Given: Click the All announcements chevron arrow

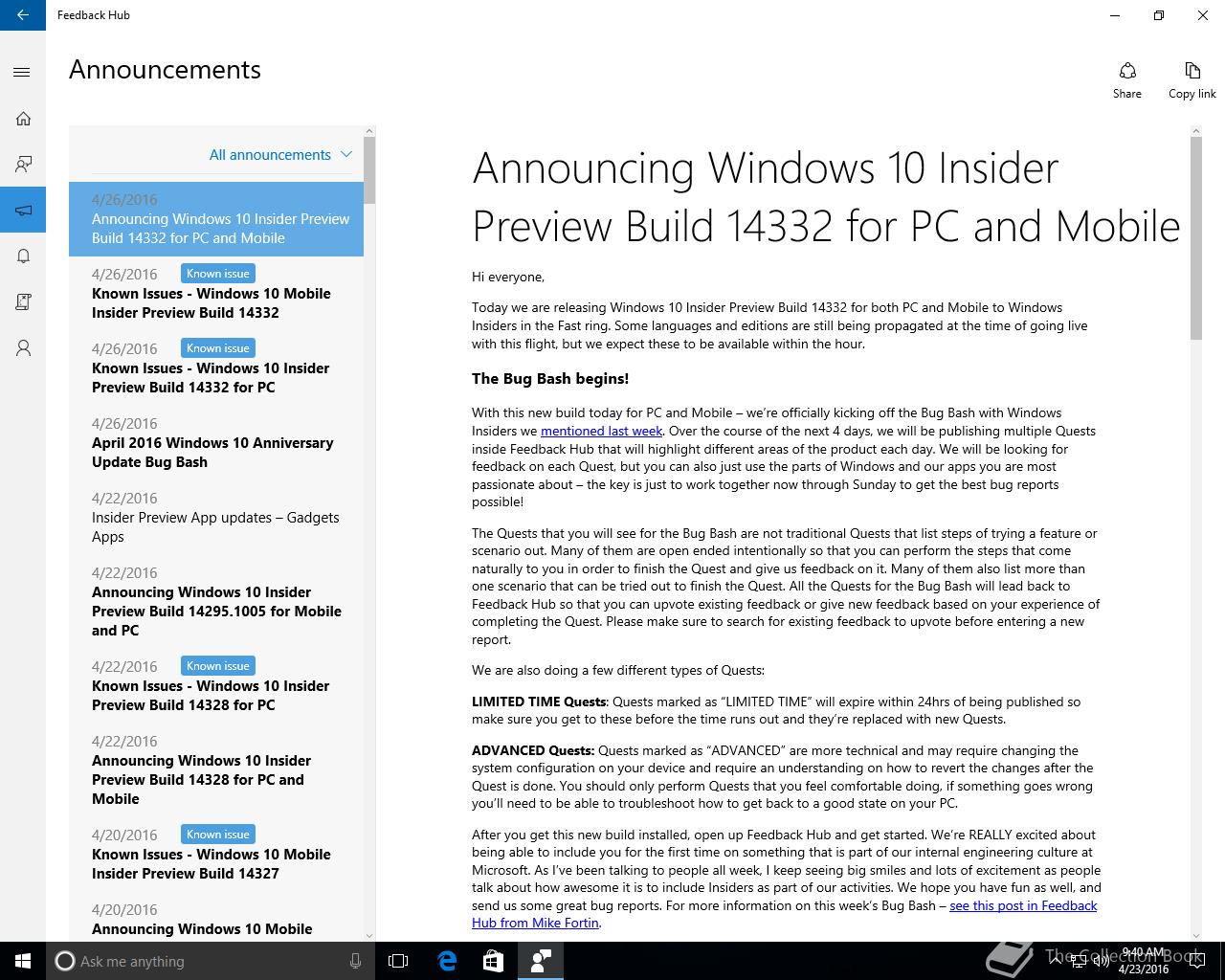Looking at the screenshot, I should 346,155.
